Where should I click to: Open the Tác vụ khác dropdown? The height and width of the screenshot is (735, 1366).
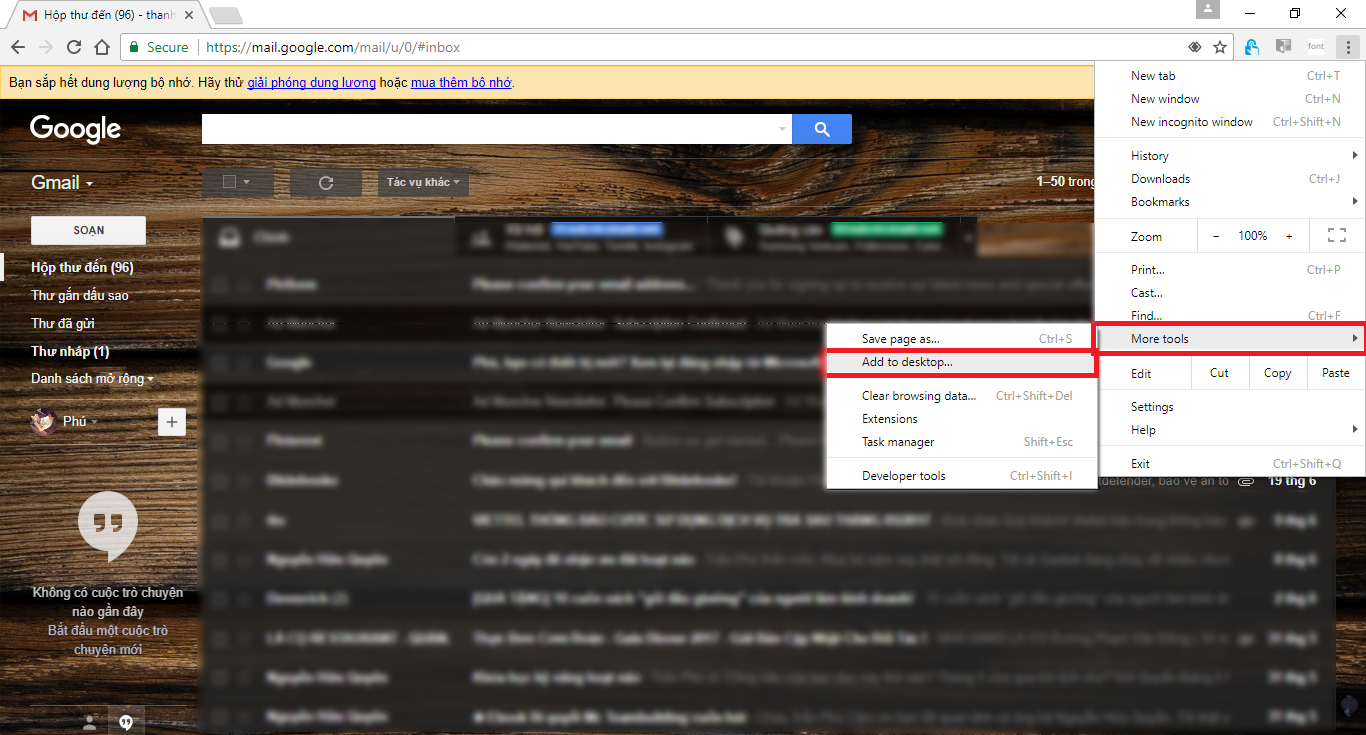(x=423, y=182)
